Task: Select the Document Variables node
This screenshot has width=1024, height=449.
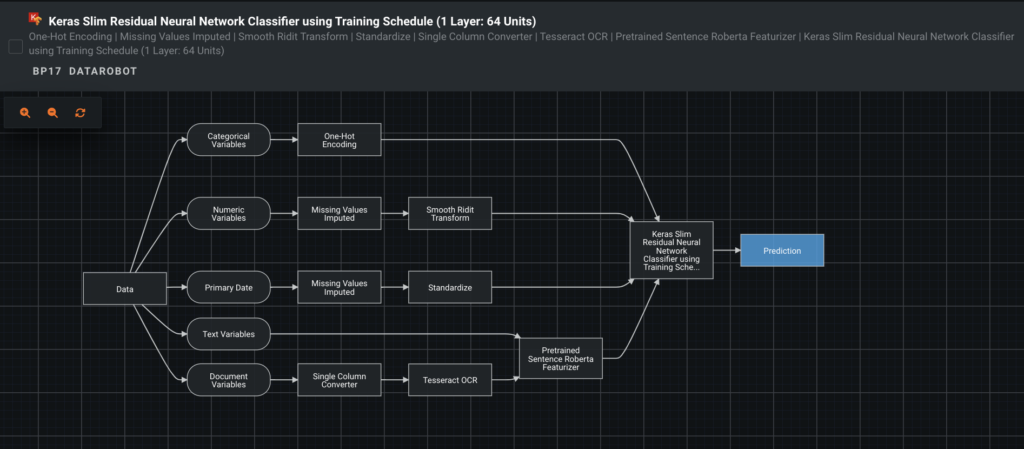Action: [229, 380]
